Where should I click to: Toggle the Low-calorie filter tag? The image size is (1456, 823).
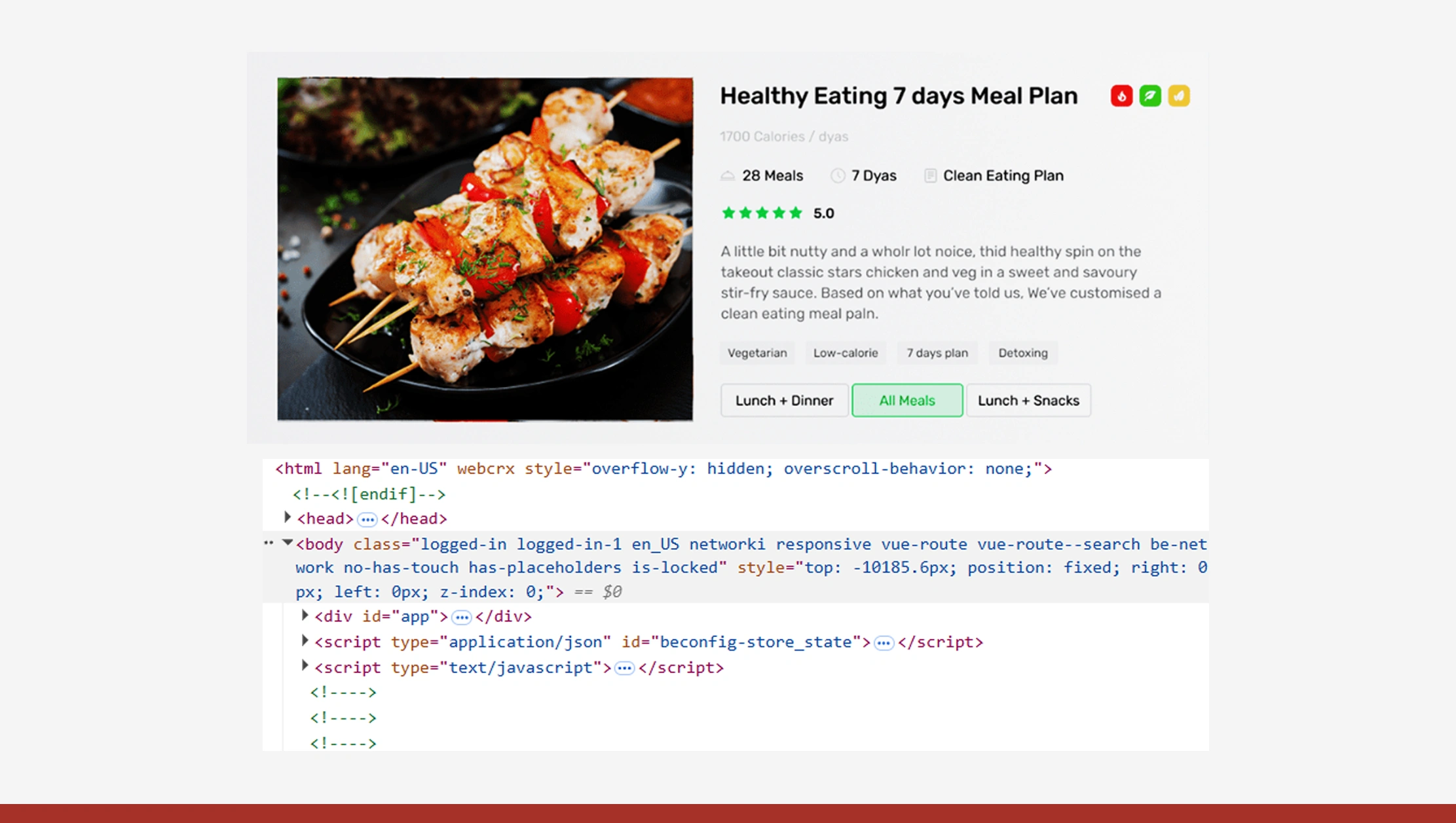pyautogui.click(x=846, y=353)
